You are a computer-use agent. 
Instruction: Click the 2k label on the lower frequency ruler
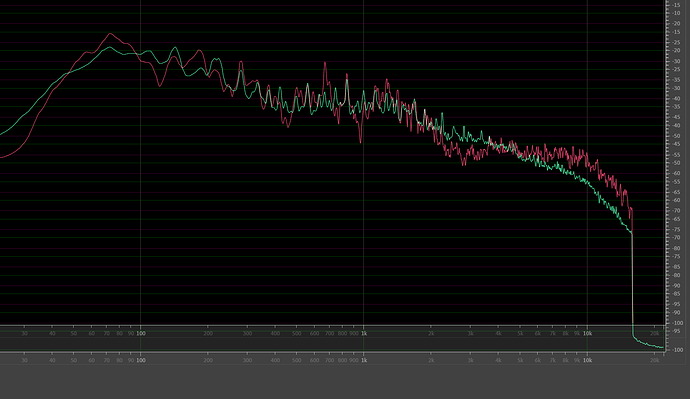click(431, 360)
